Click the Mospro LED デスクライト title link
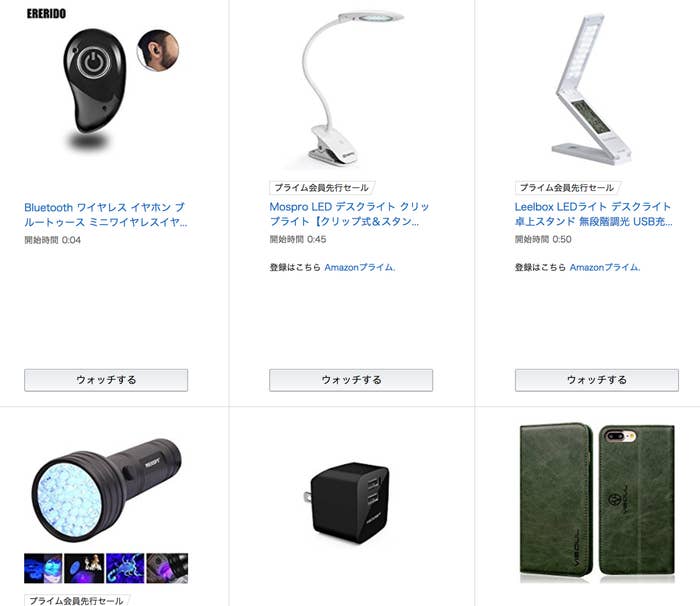Viewport: 700px width, 606px height. pos(349,214)
